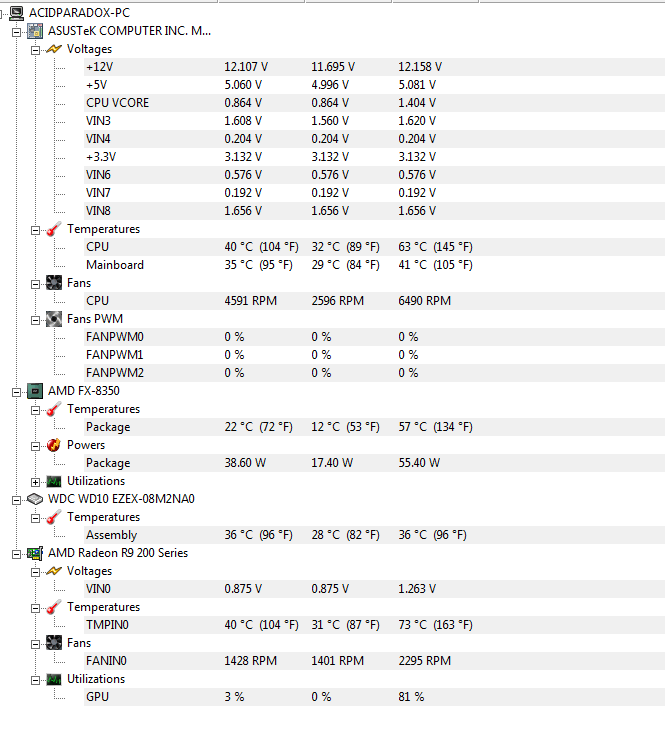Screen dimensions: 665x735
Task: Click the ACIDPARADOX-PC computer icon
Action: [x=16, y=13]
